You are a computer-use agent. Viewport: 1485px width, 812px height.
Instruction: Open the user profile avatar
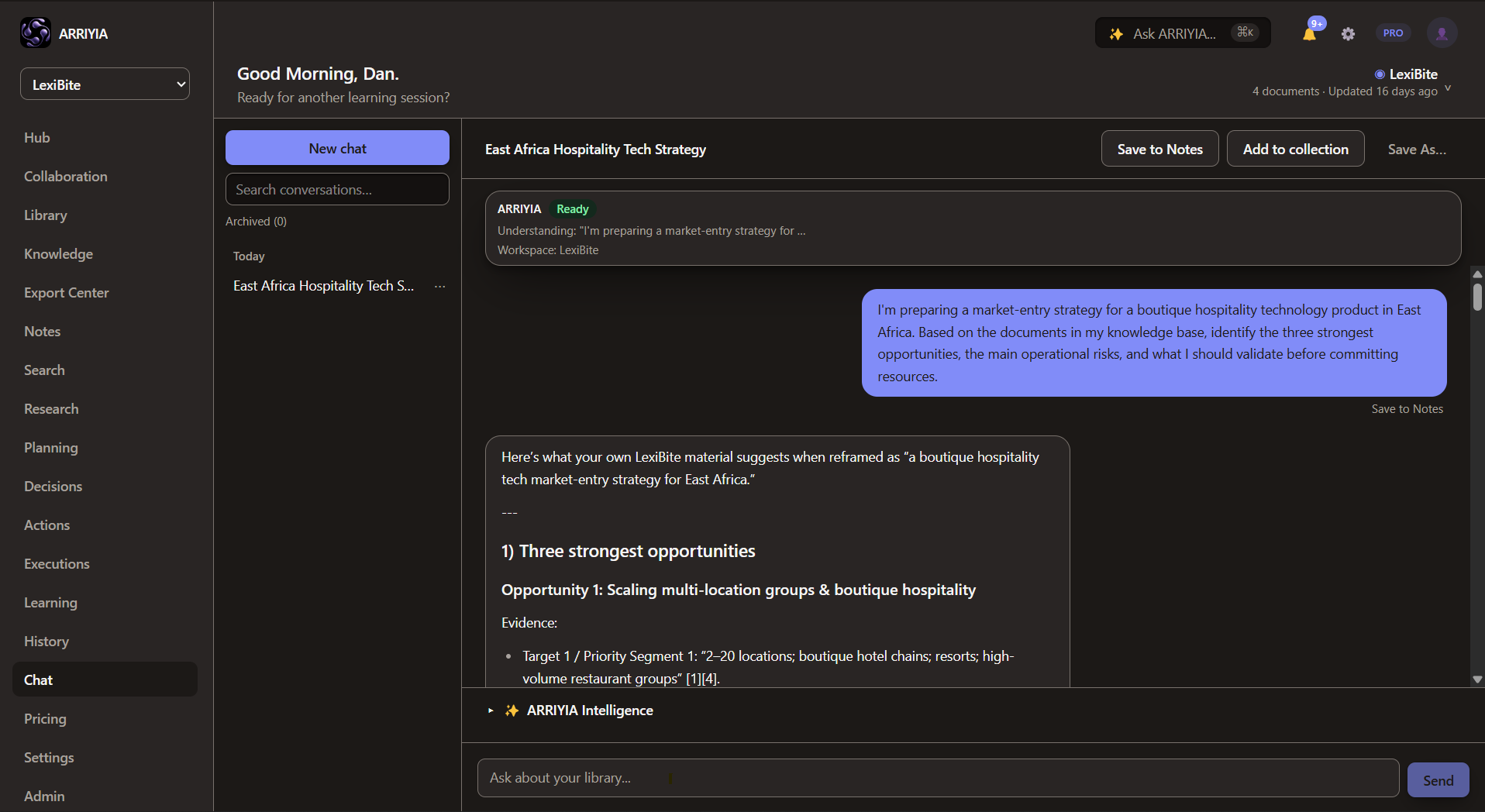tap(1442, 33)
